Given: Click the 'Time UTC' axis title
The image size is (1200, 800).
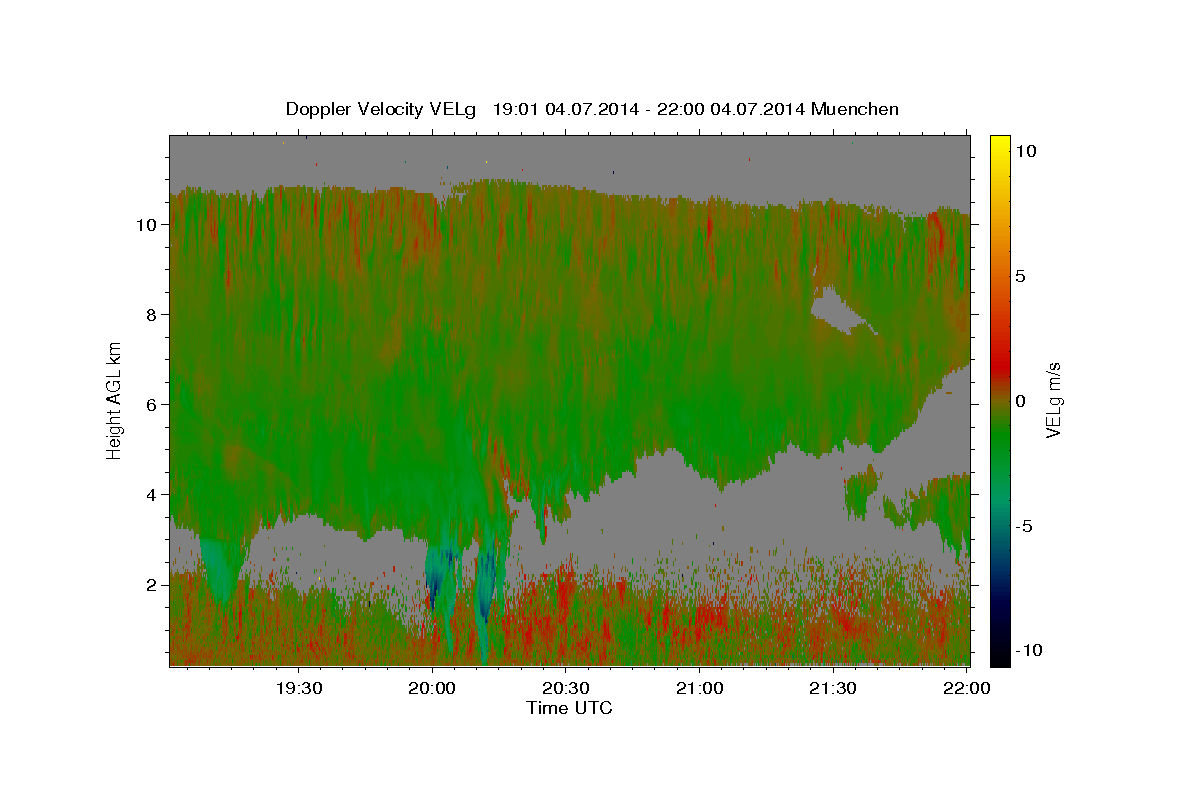Looking at the screenshot, I should 569,708.
